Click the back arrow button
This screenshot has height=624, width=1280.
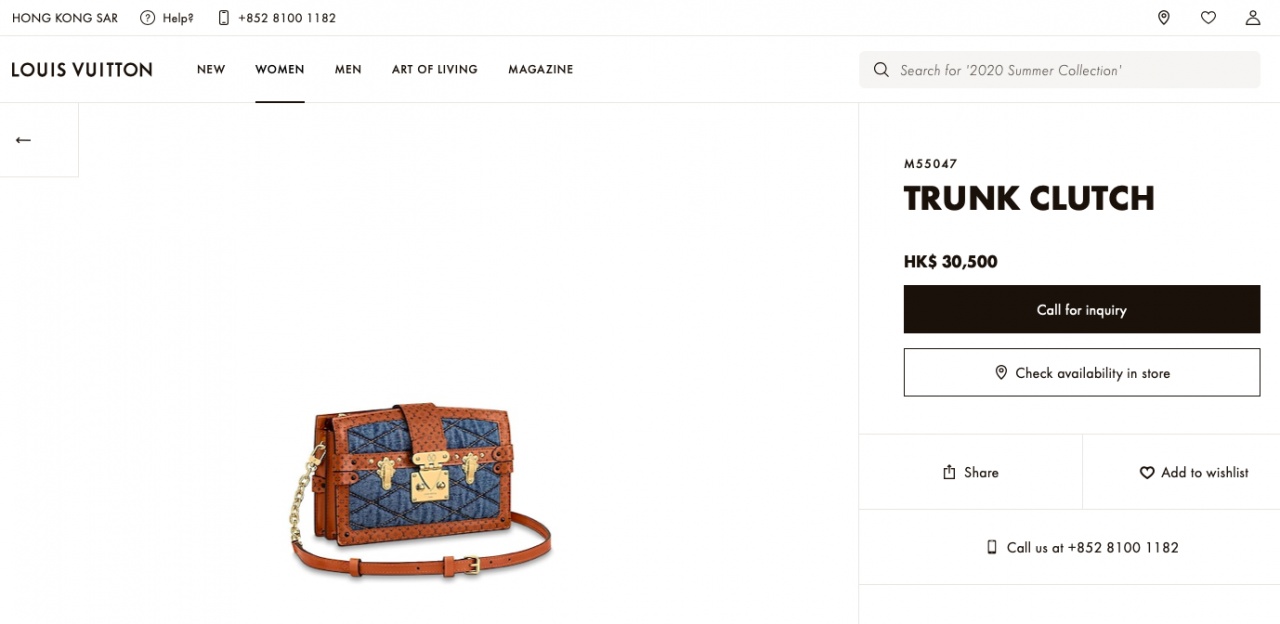pyautogui.click(x=23, y=140)
